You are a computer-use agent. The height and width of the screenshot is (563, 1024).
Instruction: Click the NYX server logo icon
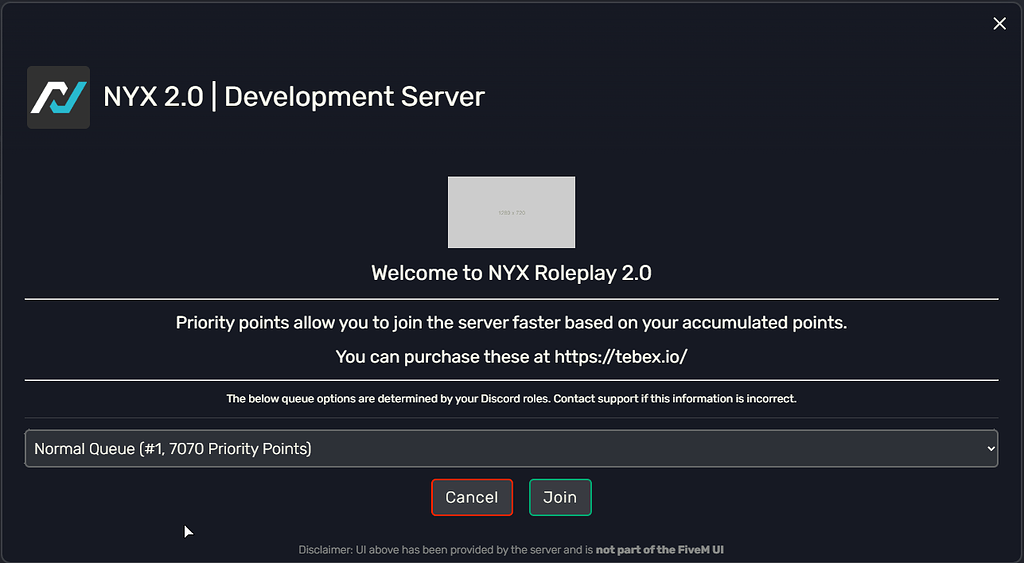pos(58,97)
